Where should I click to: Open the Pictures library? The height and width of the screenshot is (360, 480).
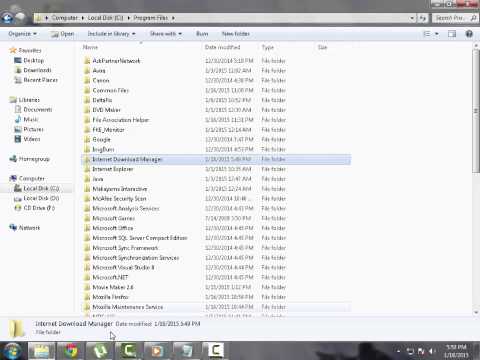34,129
